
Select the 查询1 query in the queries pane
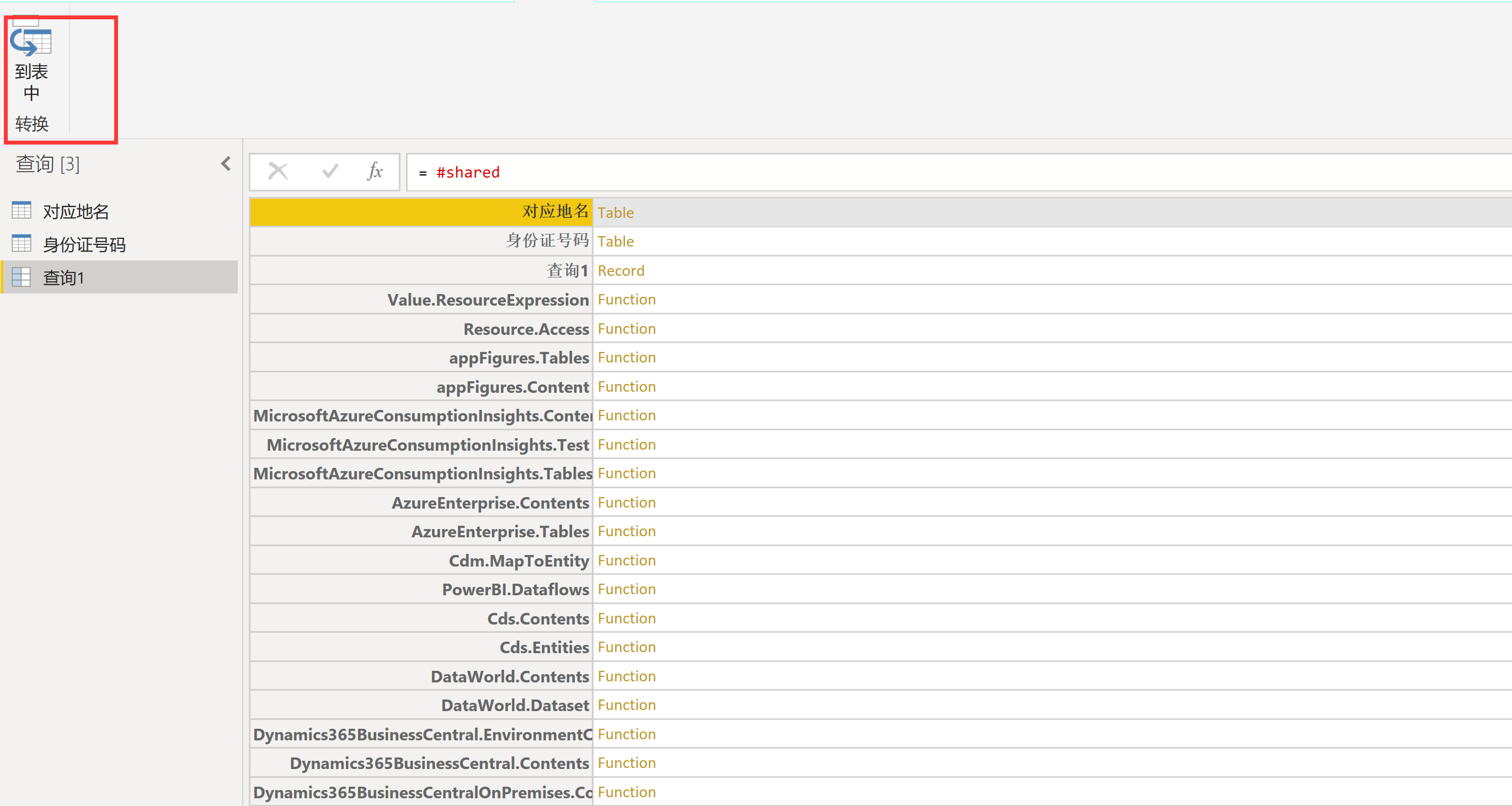click(x=119, y=277)
